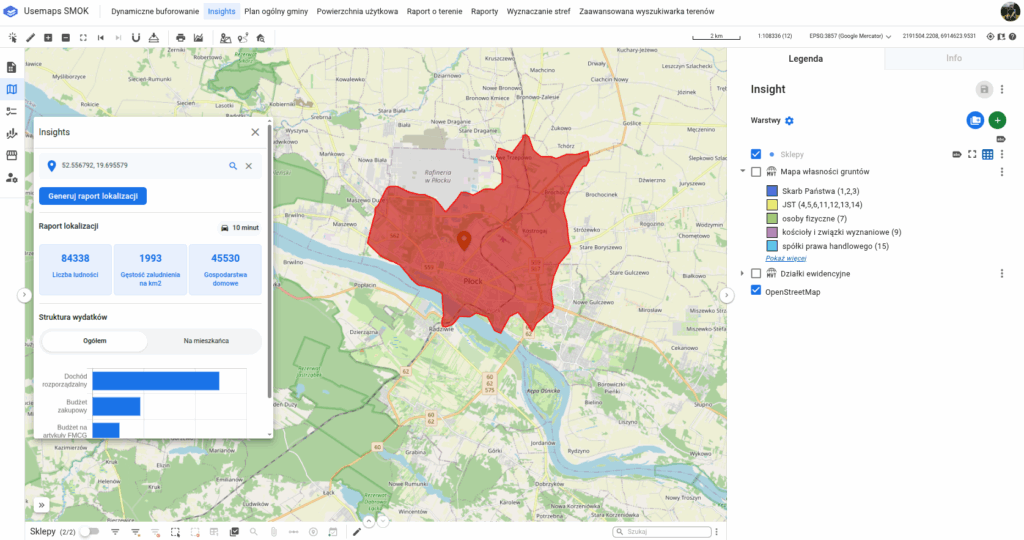Click Generuj raport lokalizacji button
The height and width of the screenshot is (540, 1024).
click(93, 195)
